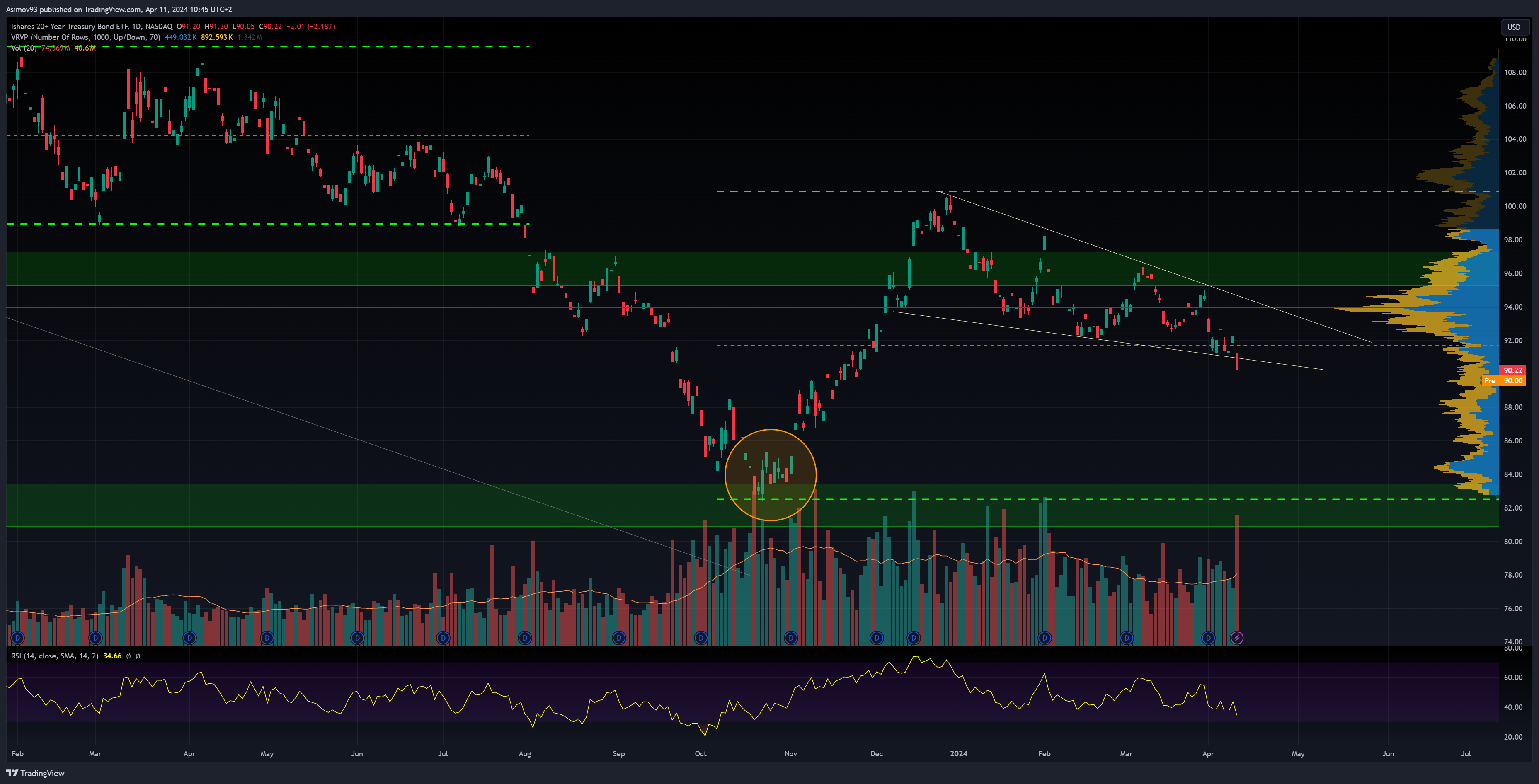Image resolution: width=1539 pixels, height=784 pixels.
Task: Click the dividend 'D' marker above Sep
Action: click(619, 638)
